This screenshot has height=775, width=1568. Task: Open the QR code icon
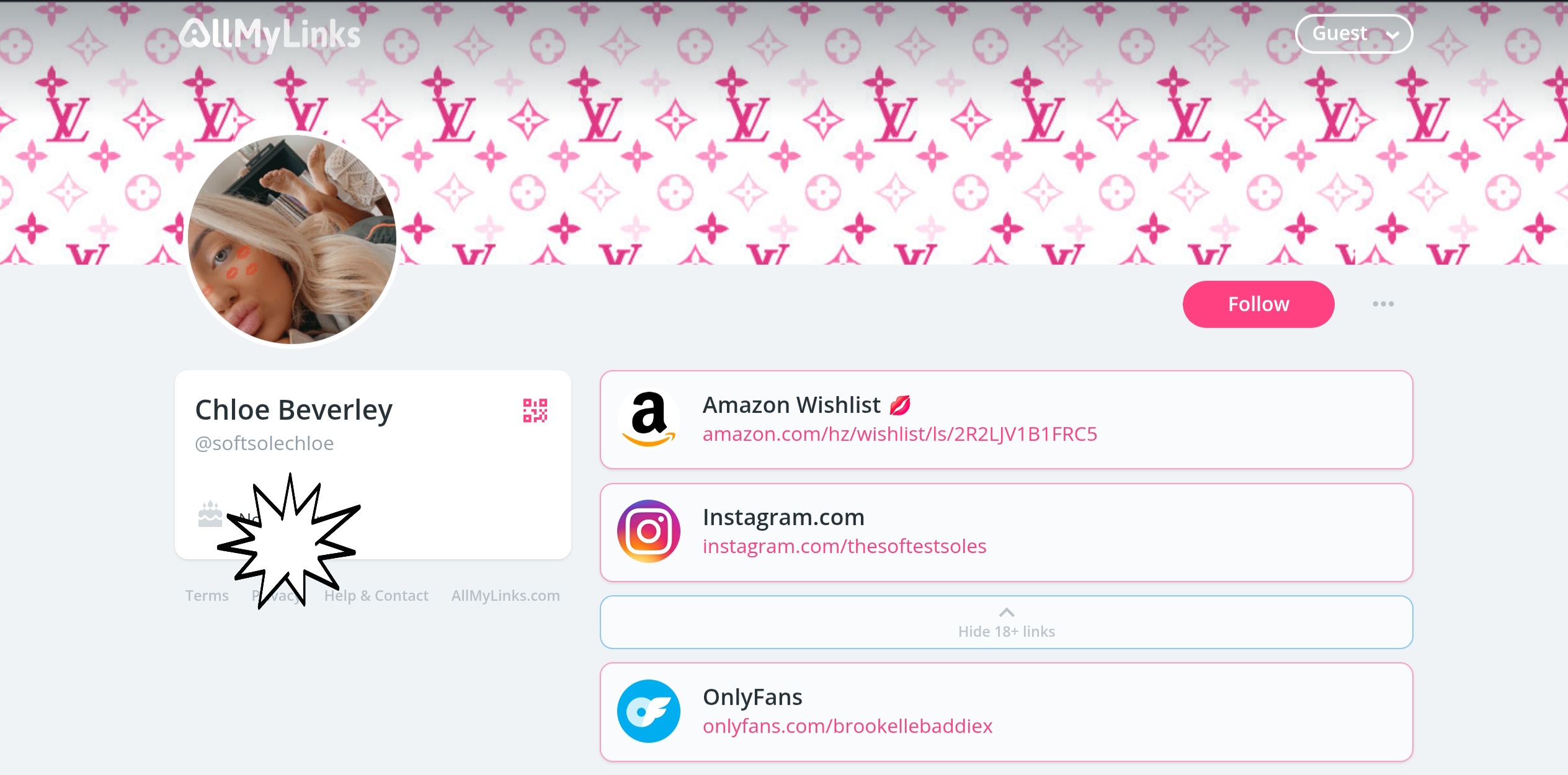pos(535,410)
